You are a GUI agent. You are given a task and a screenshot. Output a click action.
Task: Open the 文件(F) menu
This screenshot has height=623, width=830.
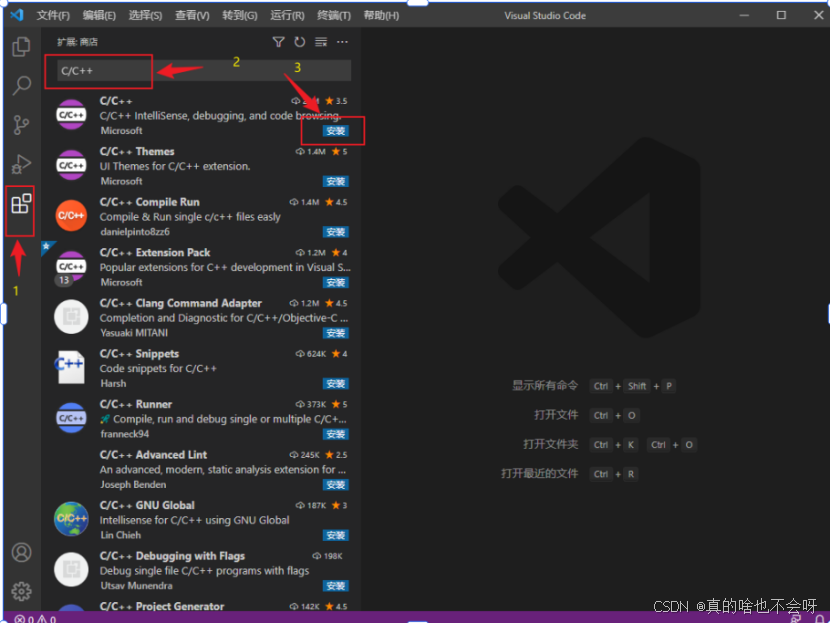point(53,15)
